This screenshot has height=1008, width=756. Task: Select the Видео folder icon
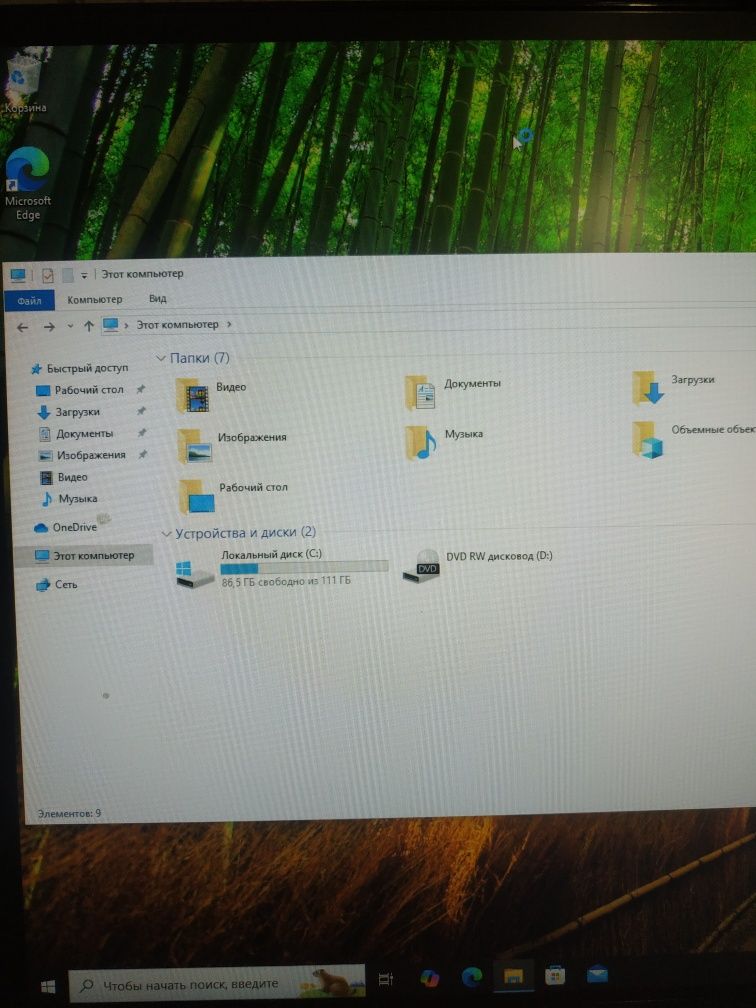coord(193,395)
